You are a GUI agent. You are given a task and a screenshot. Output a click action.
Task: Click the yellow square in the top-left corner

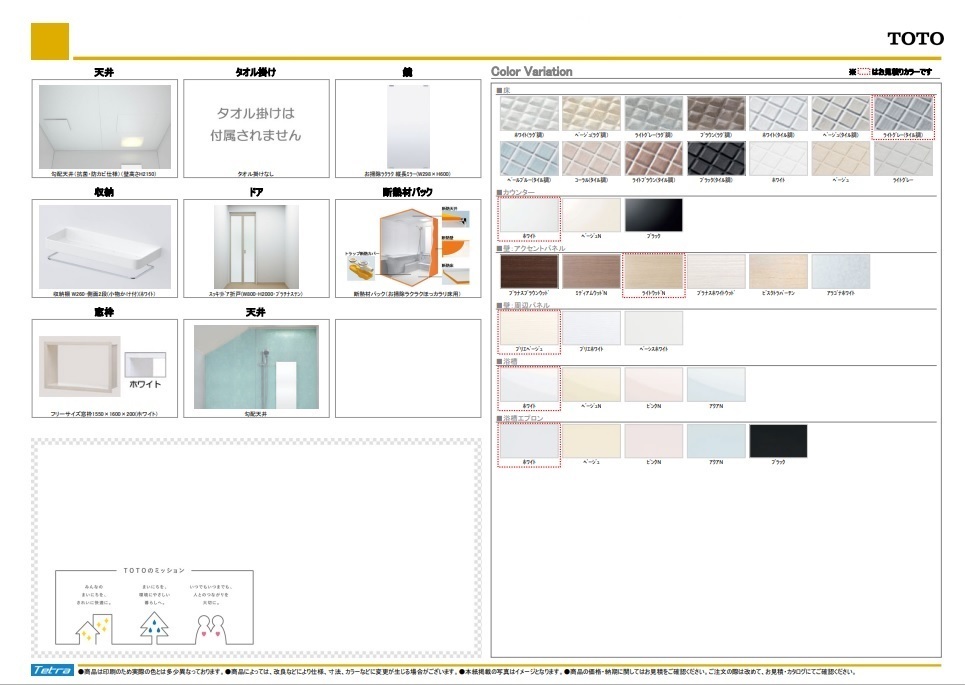tap(50, 41)
